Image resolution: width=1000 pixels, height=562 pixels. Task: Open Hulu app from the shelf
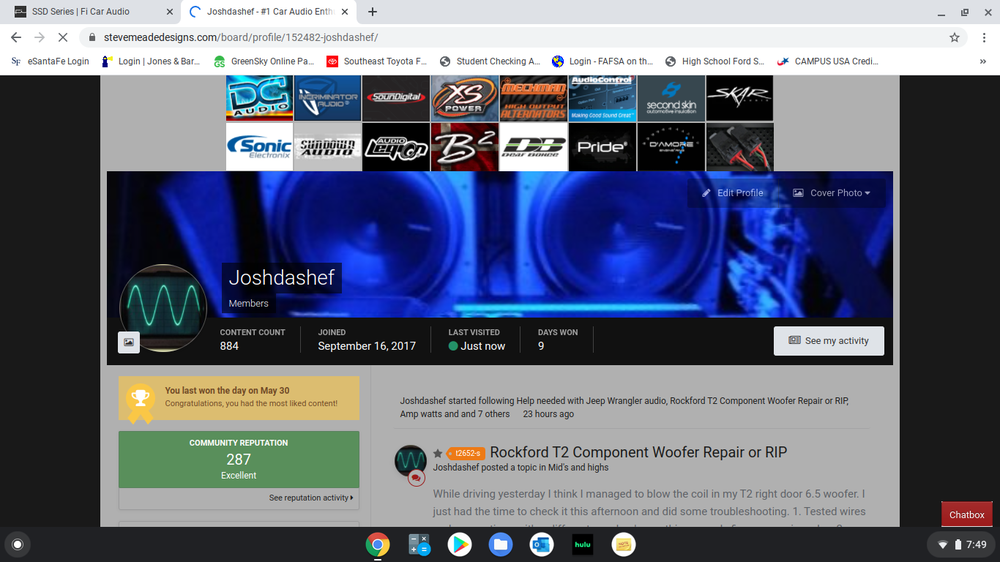point(582,545)
